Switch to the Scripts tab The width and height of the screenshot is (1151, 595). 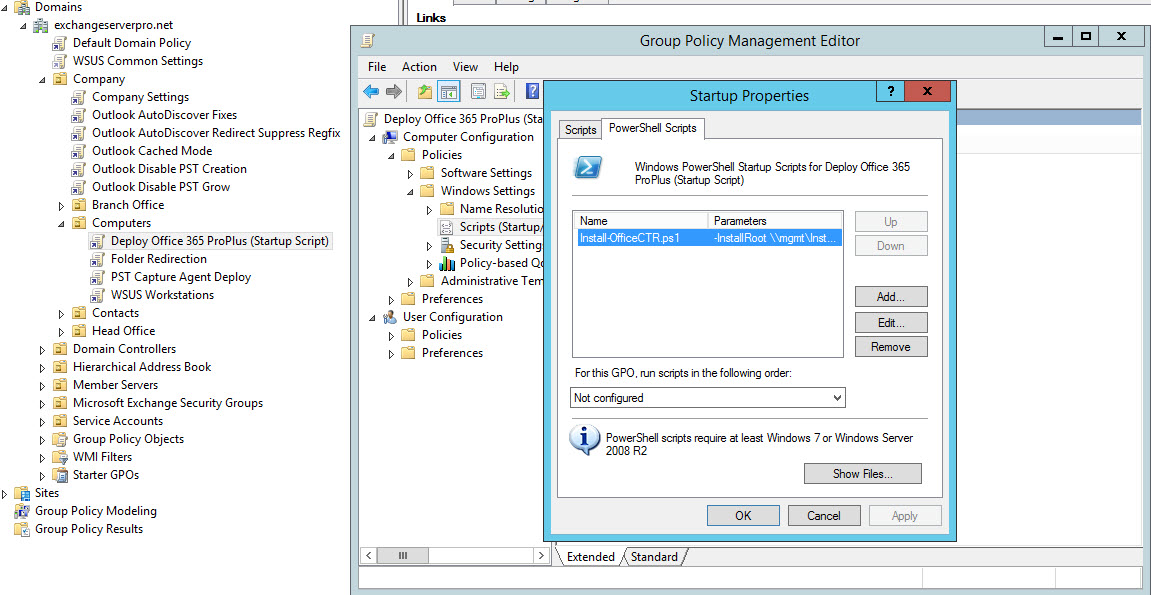(580, 129)
